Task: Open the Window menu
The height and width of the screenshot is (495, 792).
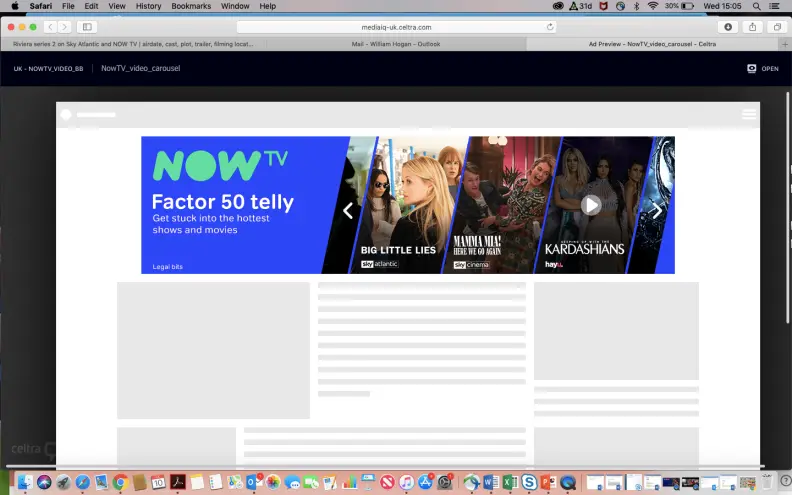Action: [235, 6]
